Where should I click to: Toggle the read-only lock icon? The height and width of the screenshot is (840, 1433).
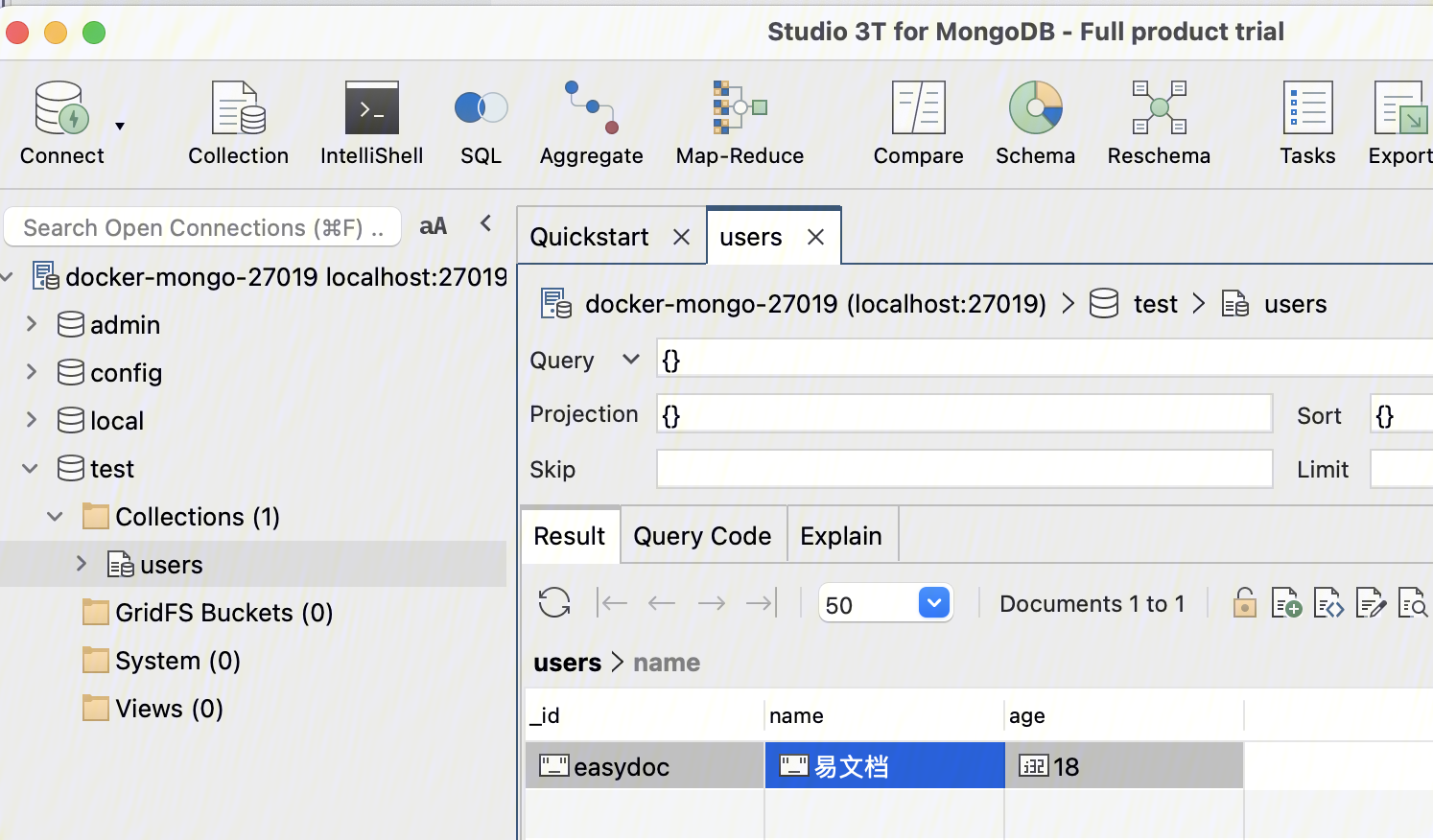pyautogui.click(x=1245, y=603)
